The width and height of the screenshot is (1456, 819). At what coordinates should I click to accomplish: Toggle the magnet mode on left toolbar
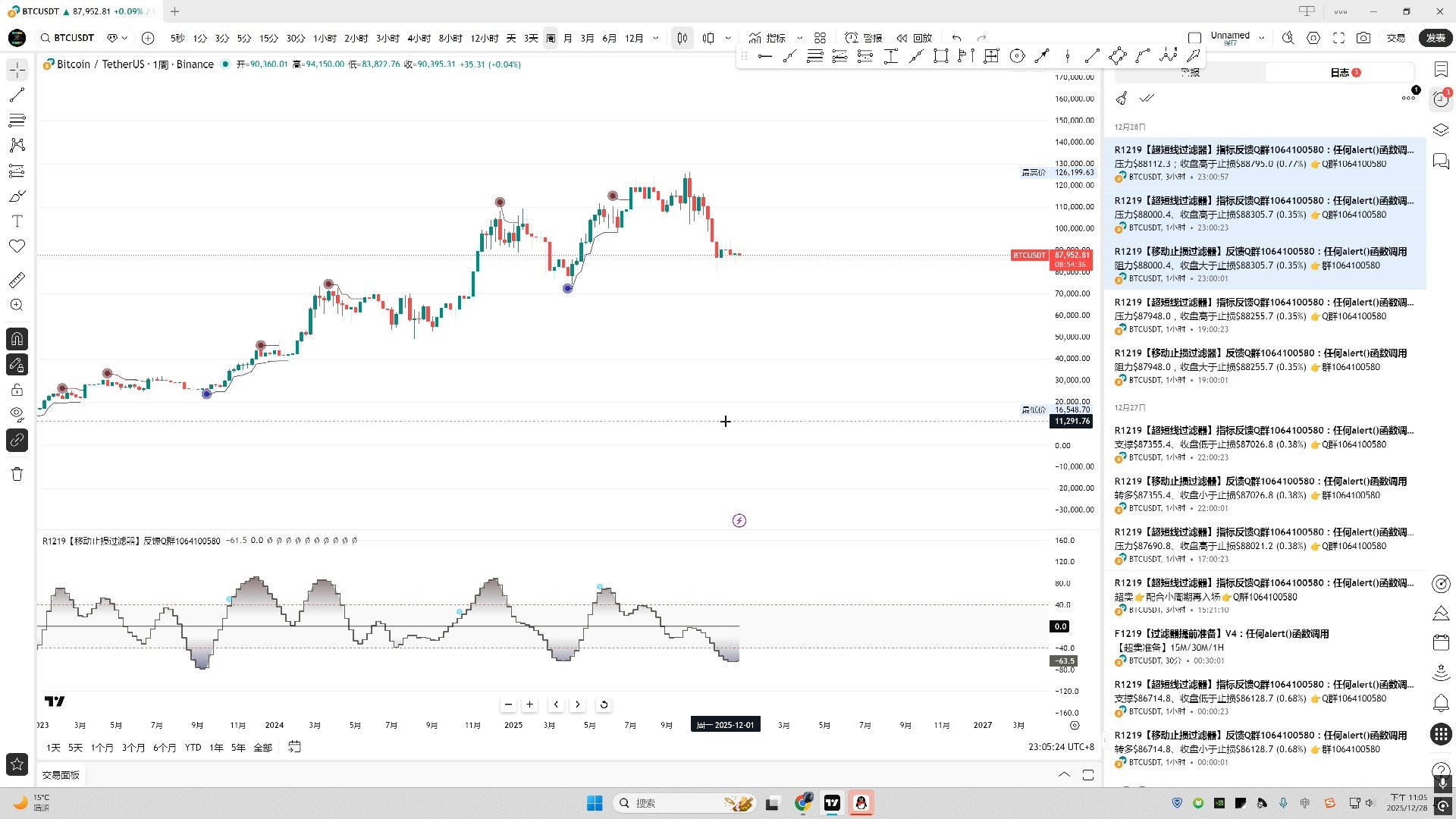[x=17, y=339]
